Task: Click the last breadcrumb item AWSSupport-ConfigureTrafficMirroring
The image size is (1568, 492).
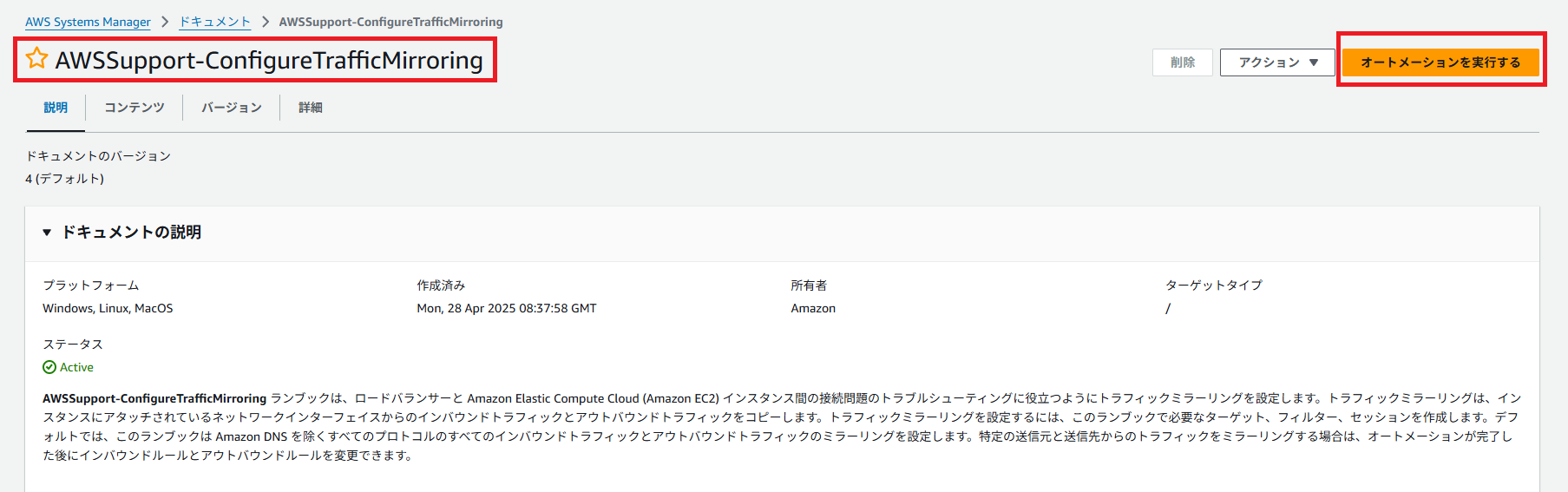Action: coord(390,22)
